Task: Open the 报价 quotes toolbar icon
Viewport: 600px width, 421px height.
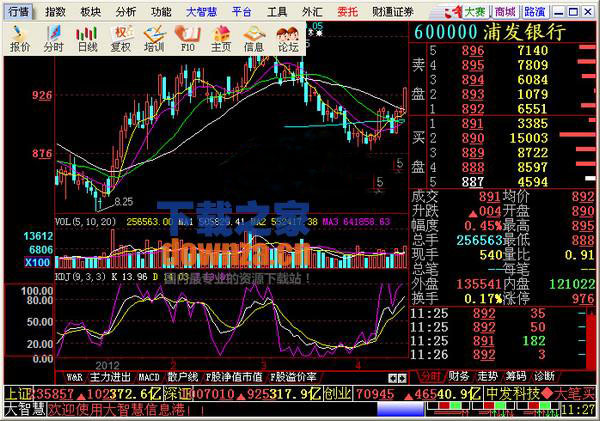Action: [x=19, y=39]
